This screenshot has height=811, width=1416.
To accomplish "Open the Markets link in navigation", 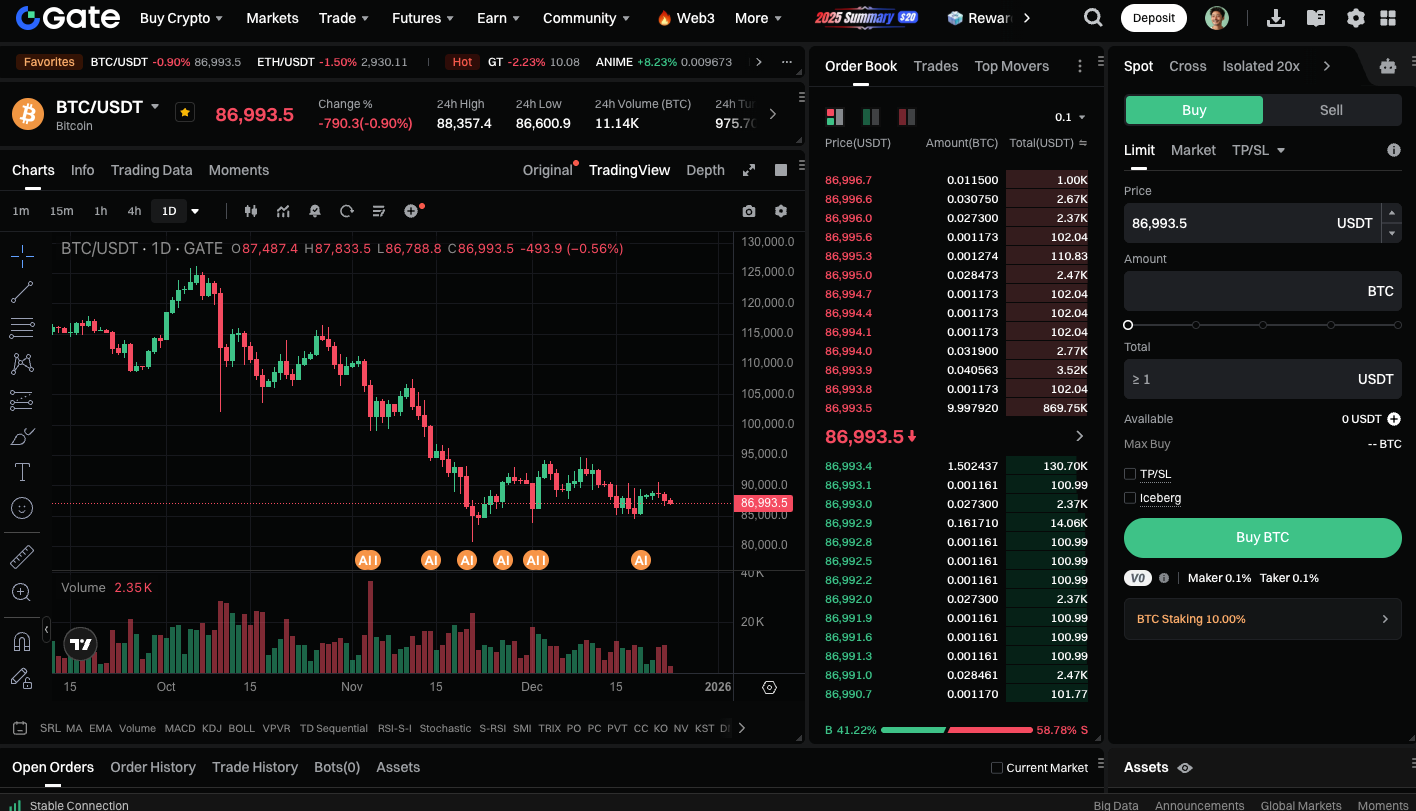I will point(272,18).
